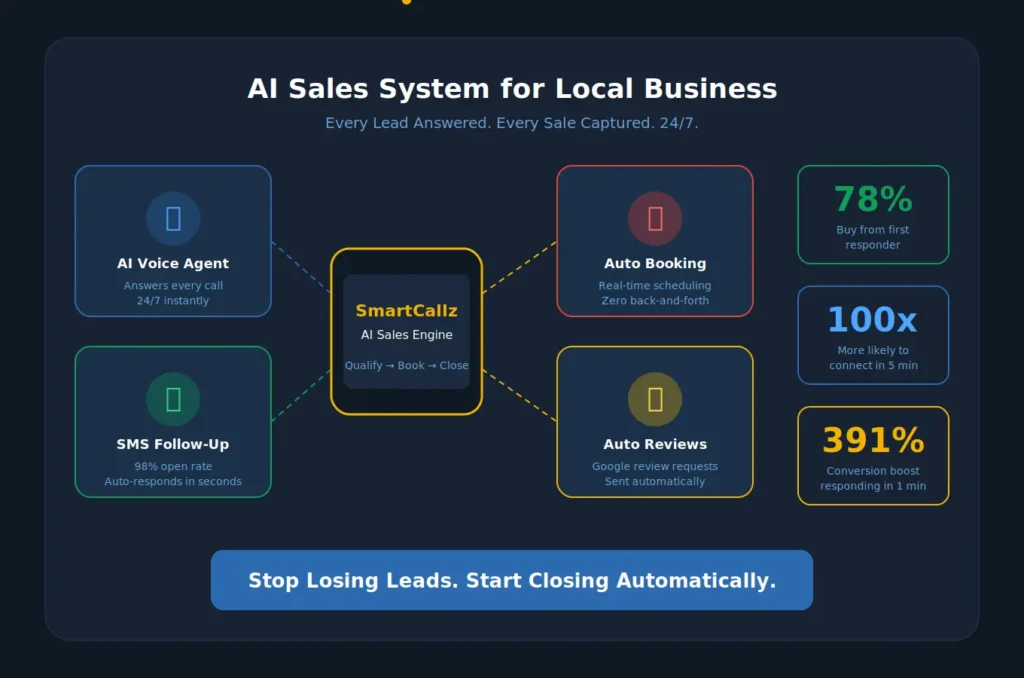Click the 'SMS Follow-Up' card title
Viewport: 1024px width, 678px height.
click(x=173, y=444)
